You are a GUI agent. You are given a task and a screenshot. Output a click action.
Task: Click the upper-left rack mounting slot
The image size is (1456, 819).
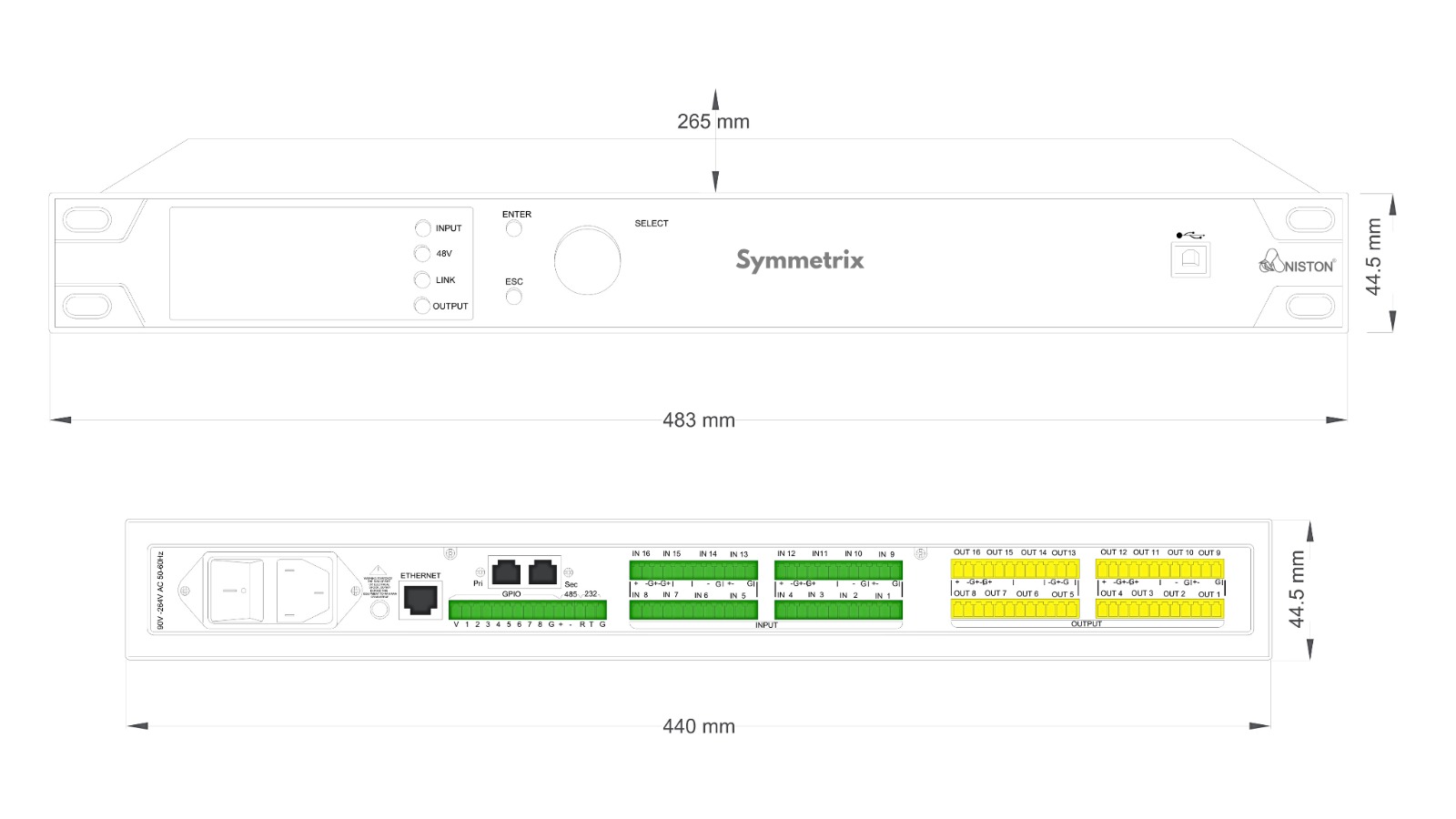[87, 219]
